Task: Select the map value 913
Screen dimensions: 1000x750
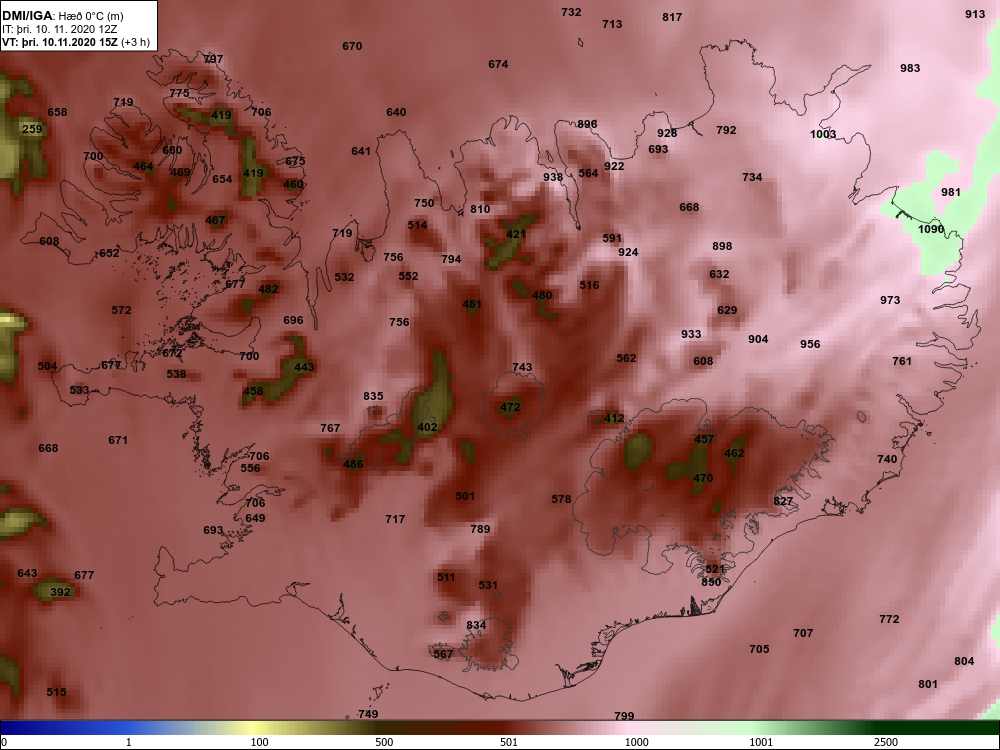Action: pyautogui.click(x=974, y=14)
